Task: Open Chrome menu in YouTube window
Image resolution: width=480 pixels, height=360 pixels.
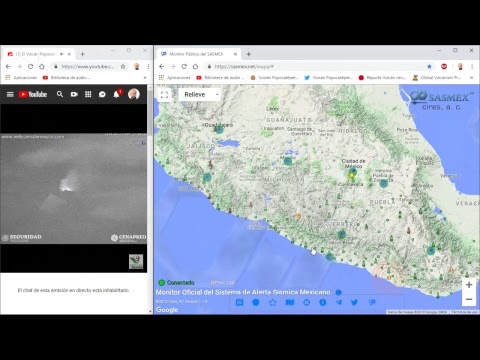Action: pyautogui.click(x=148, y=67)
